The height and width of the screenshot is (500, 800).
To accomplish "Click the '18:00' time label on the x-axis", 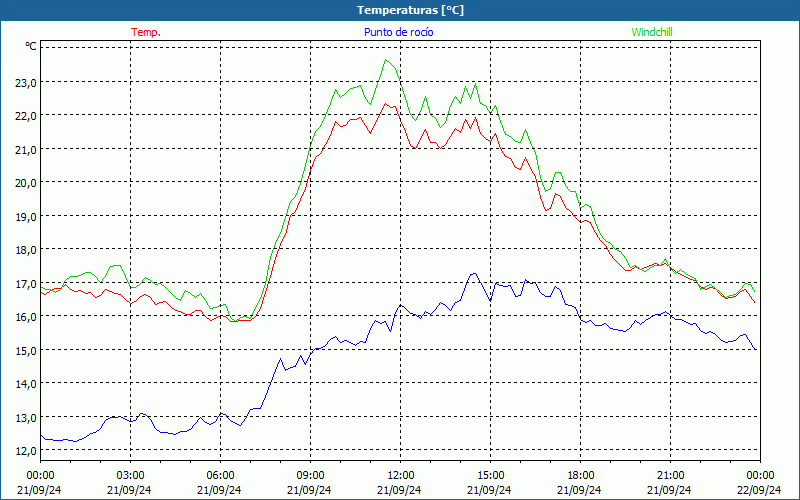I will pyautogui.click(x=580, y=476).
